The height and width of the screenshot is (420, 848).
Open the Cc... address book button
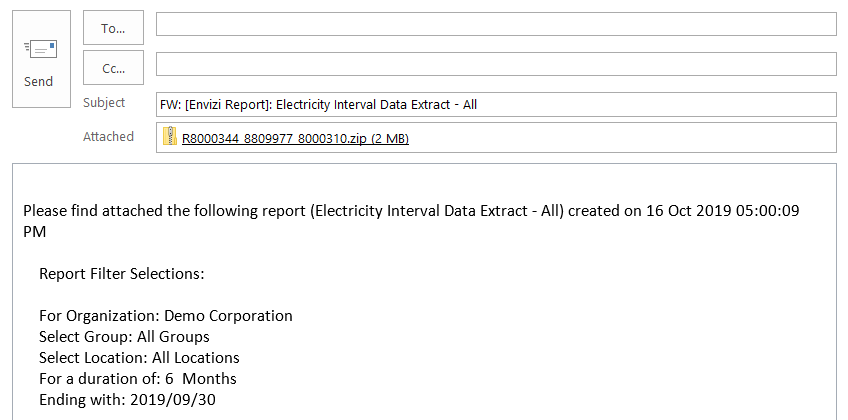[x=113, y=68]
